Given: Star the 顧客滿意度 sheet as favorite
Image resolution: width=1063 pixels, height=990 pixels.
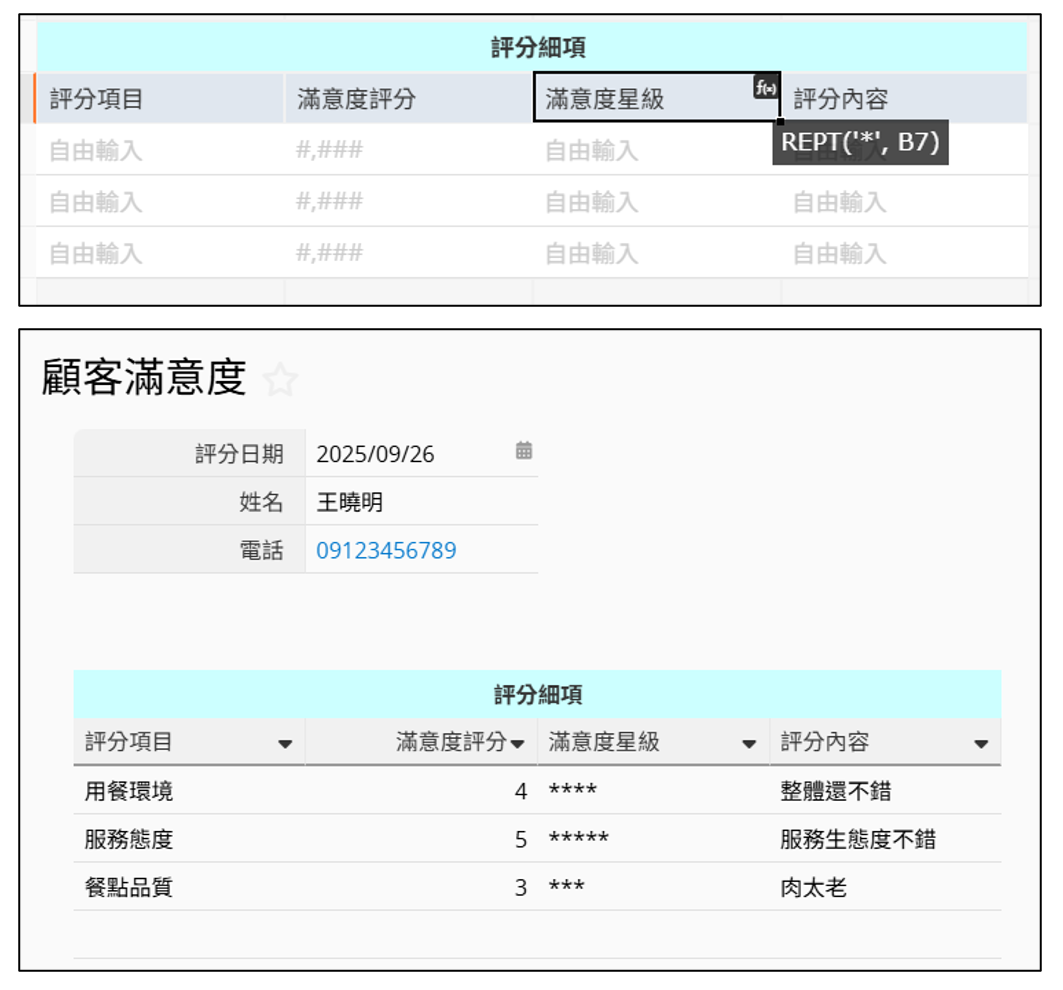Looking at the screenshot, I should [x=281, y=380].
